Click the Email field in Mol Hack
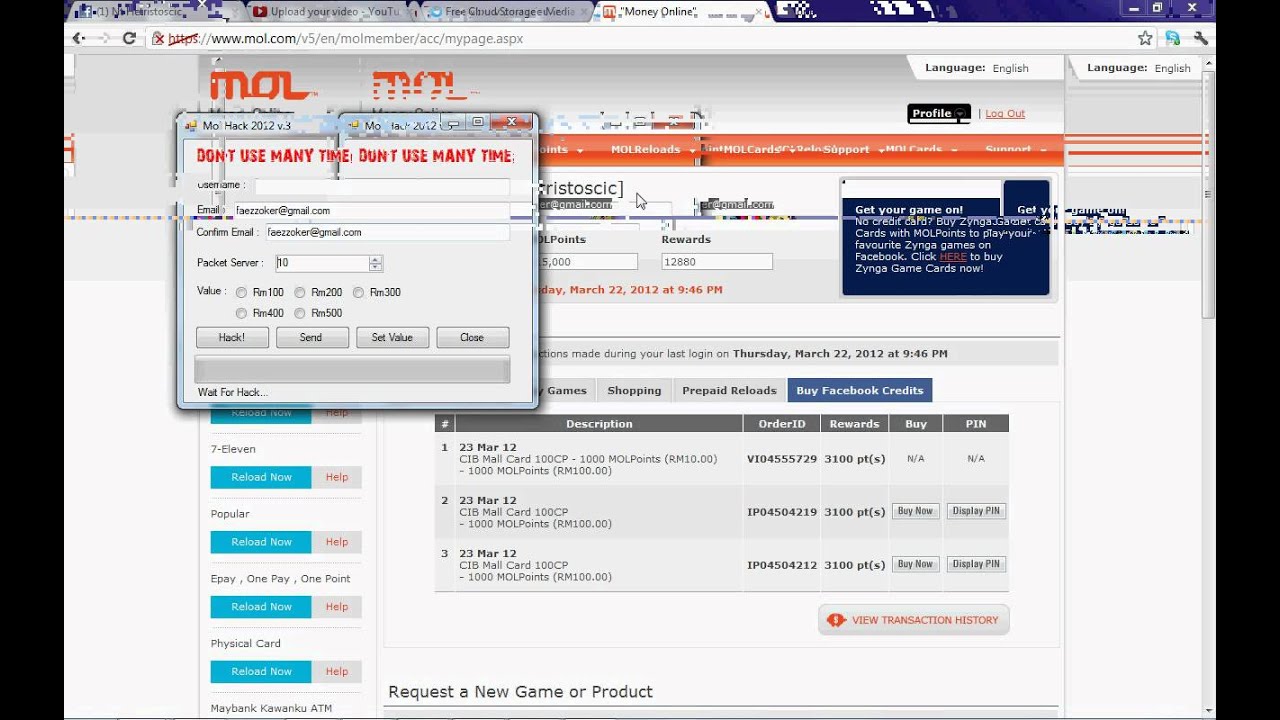Screen dimensions: 1280x720 coord(369,211)
